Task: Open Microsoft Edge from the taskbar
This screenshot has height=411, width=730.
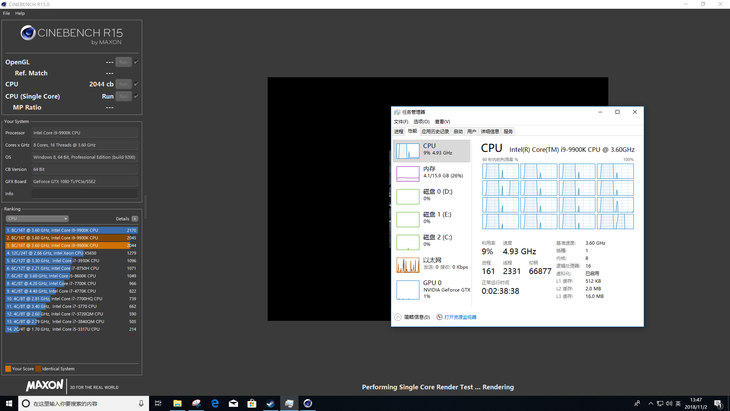Action: coord(215,404)
